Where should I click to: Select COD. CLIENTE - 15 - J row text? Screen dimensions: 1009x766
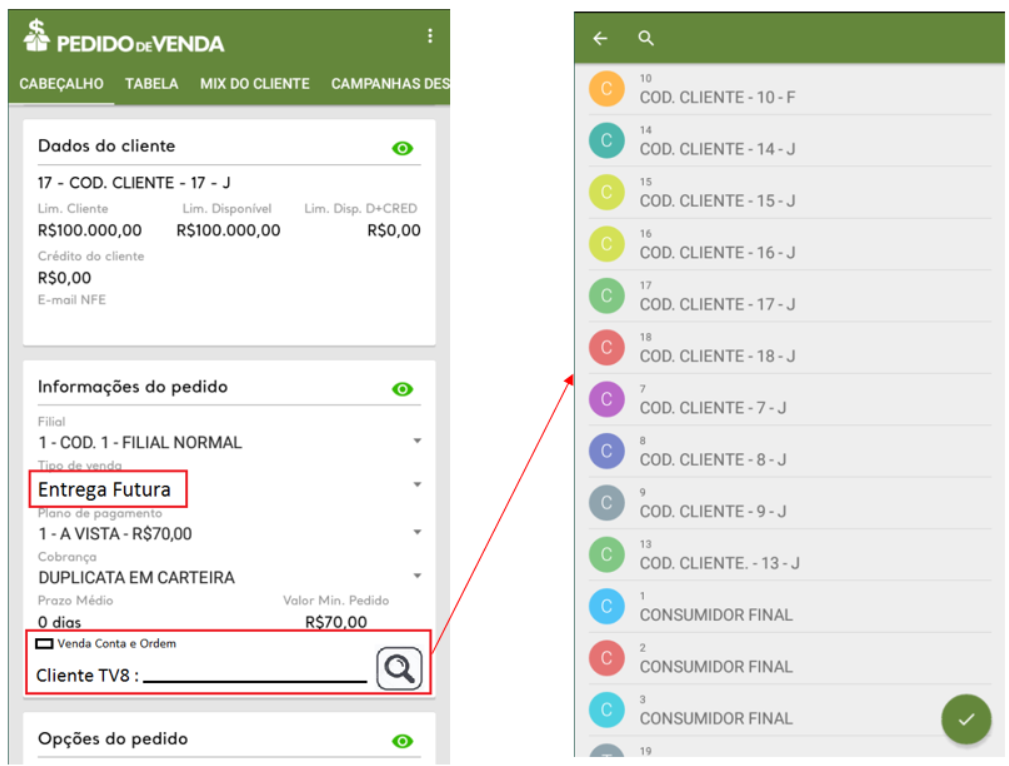pos(717,201)
